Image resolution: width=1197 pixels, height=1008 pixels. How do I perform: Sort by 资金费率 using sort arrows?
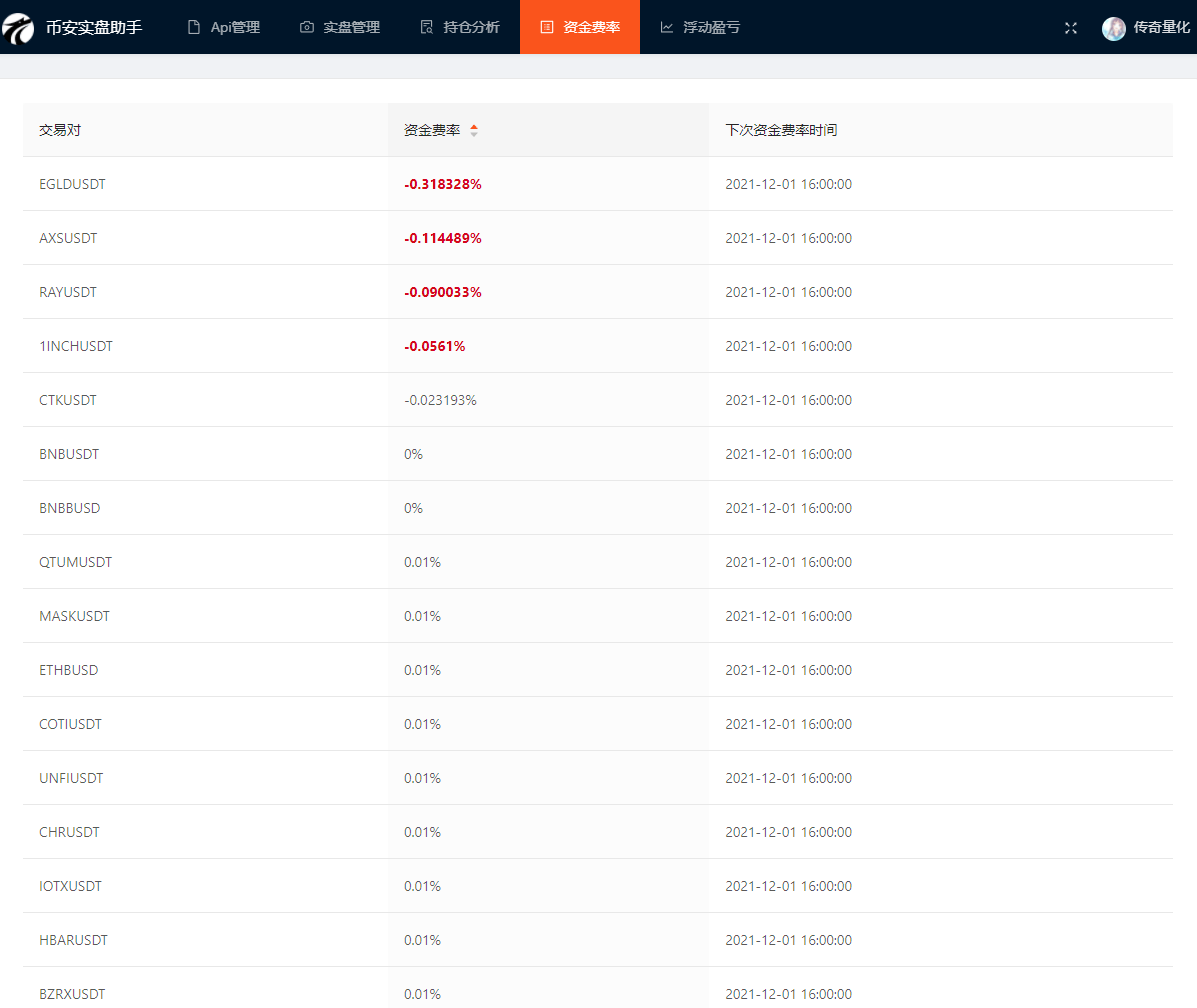click(474, 130)
